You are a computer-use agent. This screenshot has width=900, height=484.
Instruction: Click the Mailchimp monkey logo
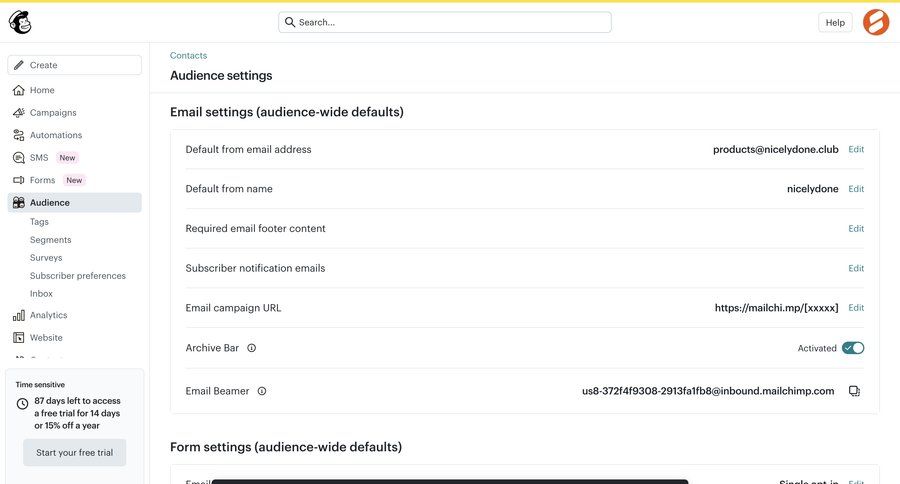pyautogui.click(x=20, y=22)
